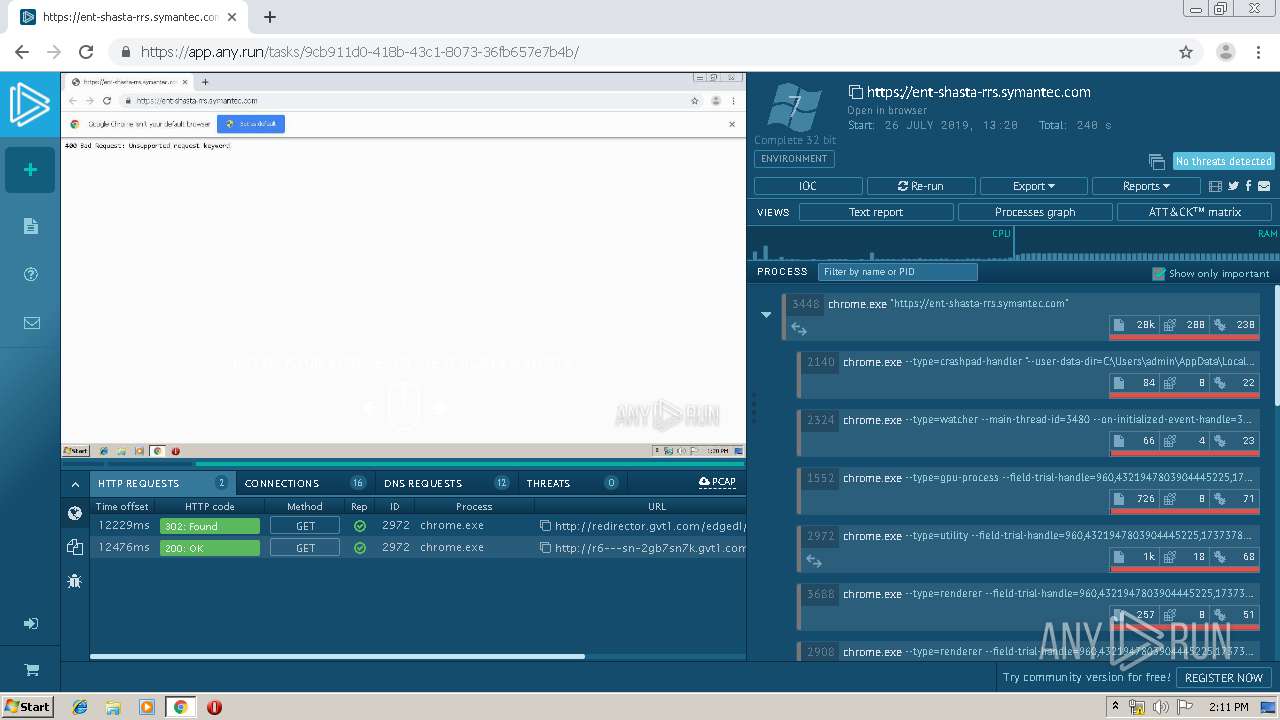The width and height of the screenshot is (1280, 720).
Task: Collapse the process 3448 tree arrow
Action: (766, 315)
